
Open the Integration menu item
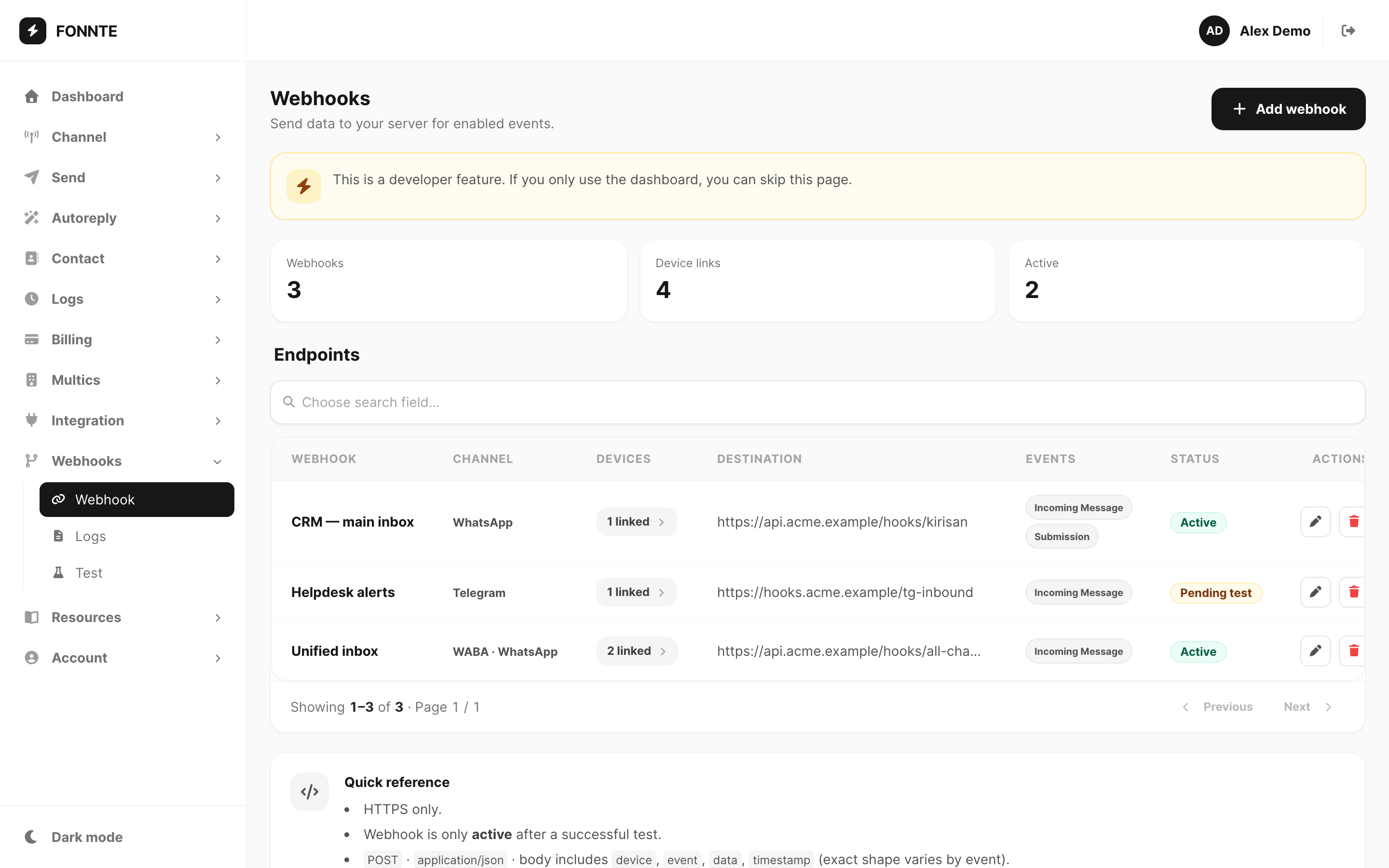pos(123,420)
